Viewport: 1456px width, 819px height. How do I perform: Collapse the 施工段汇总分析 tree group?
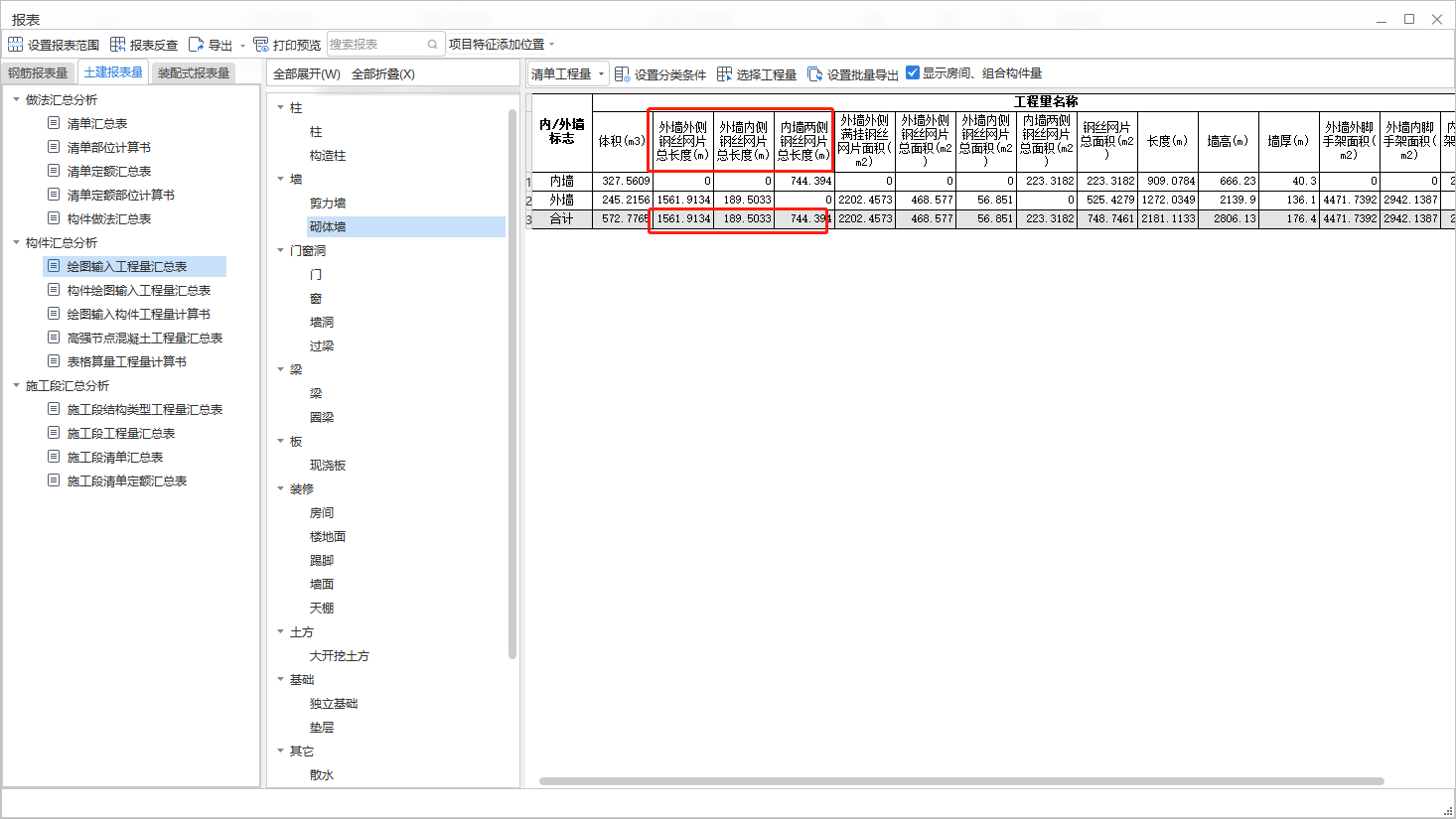point(16,385)
